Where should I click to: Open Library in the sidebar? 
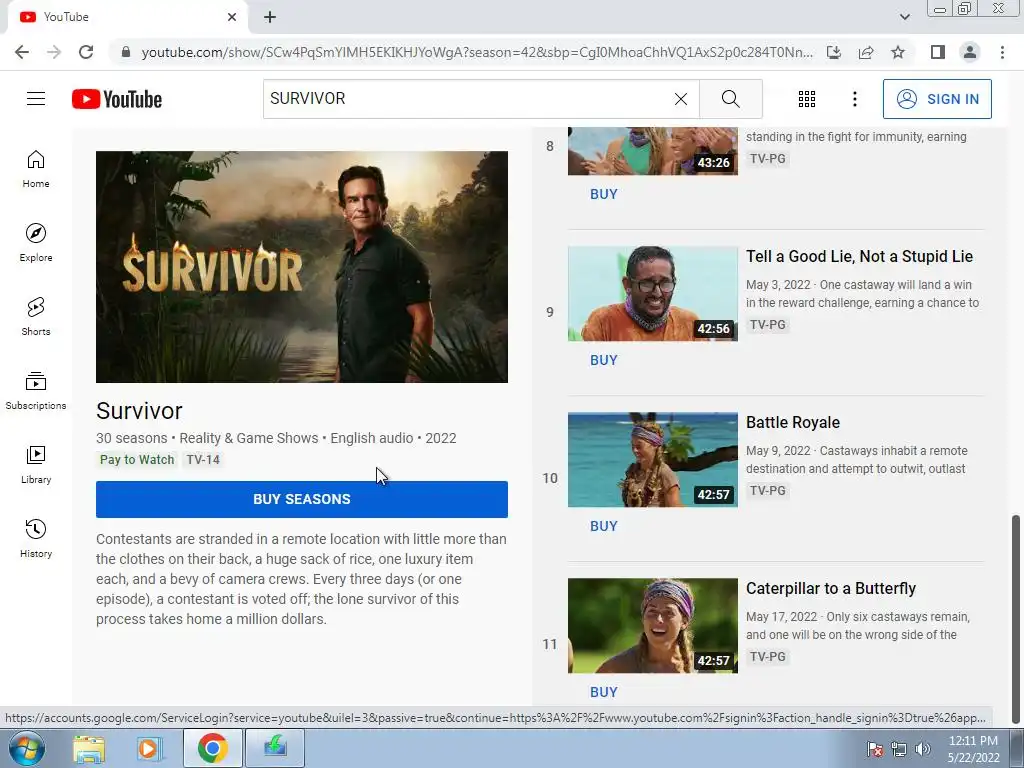(36, 464)
